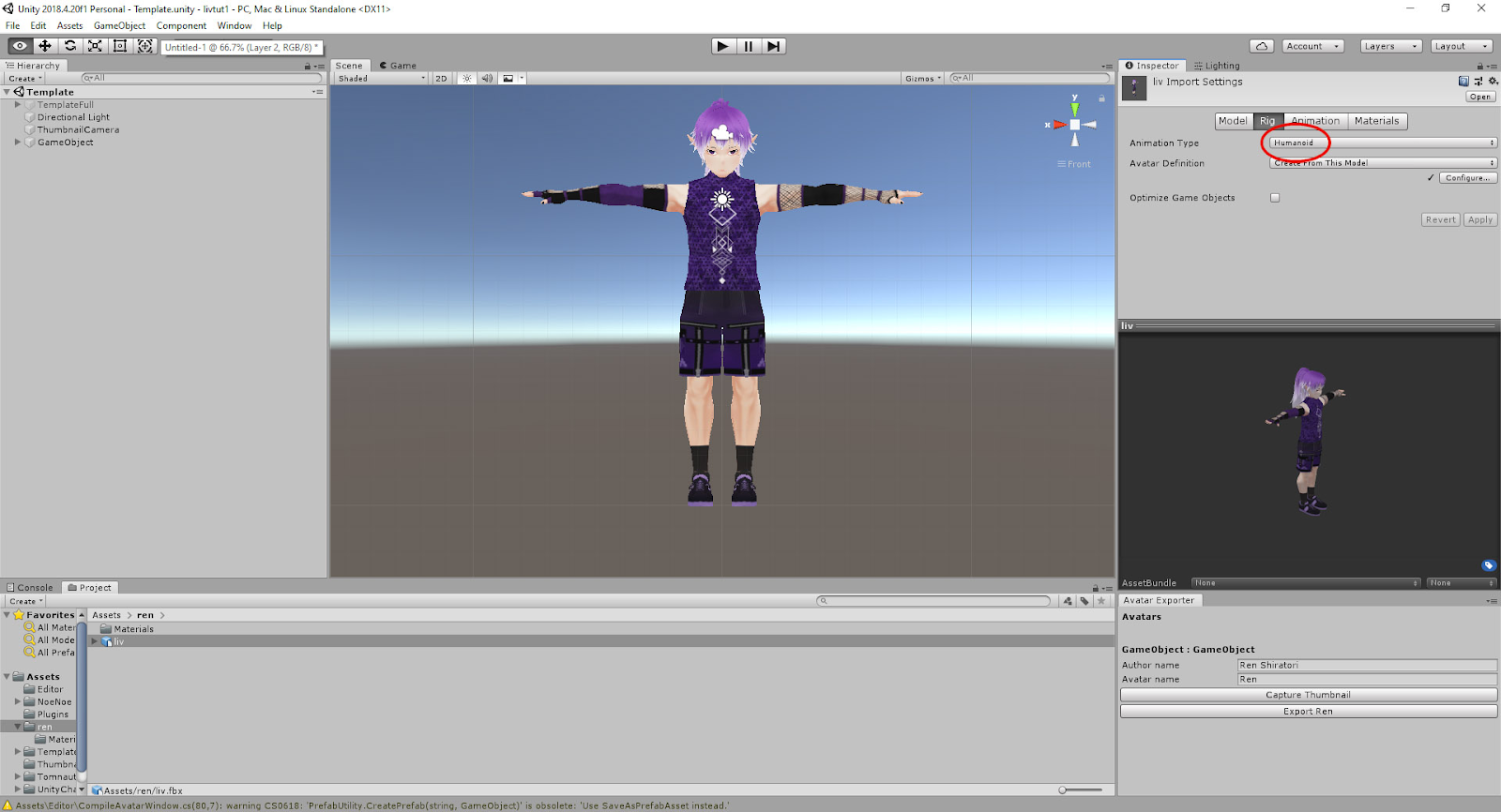The width and height of the screenshot is (1501, 812).
Task: Click the Pause button
Action: (748, 46)
